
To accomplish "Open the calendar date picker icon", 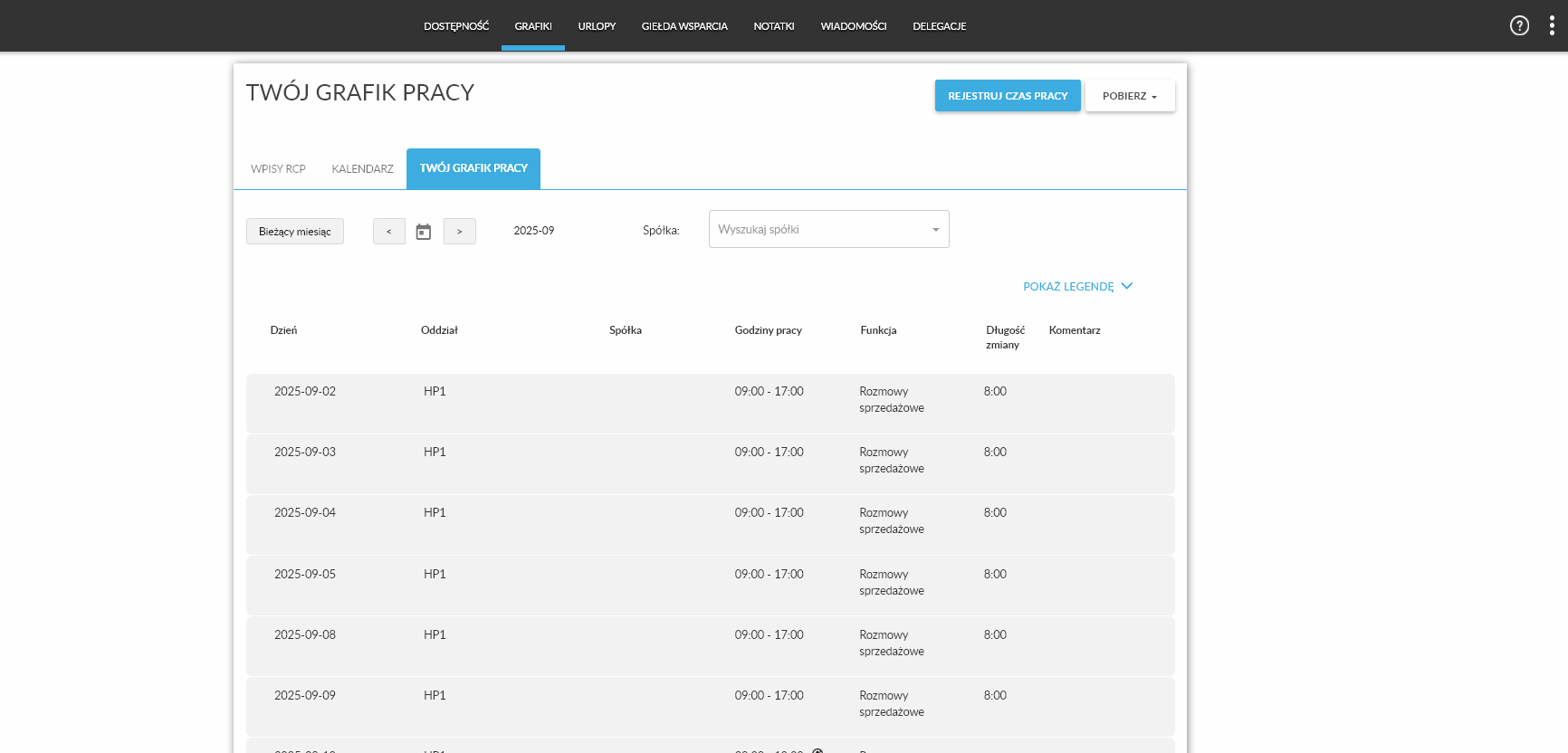I will point(424,232).
